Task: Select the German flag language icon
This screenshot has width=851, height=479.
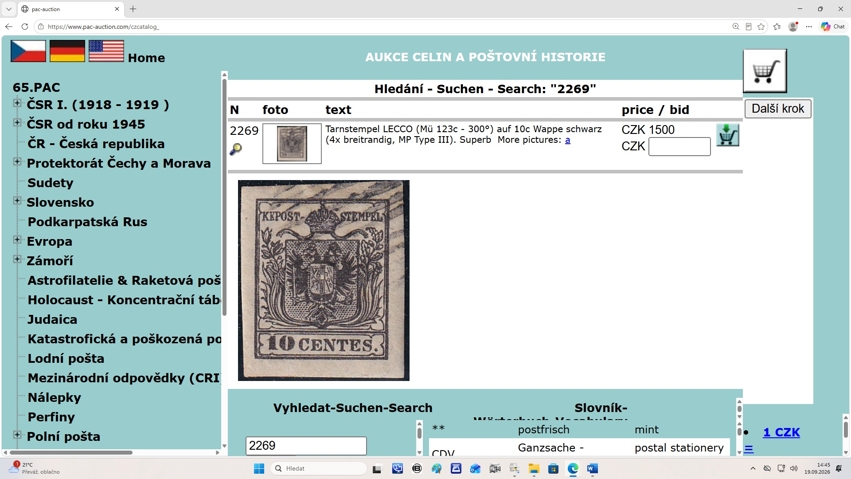Action: pos(67,52)
